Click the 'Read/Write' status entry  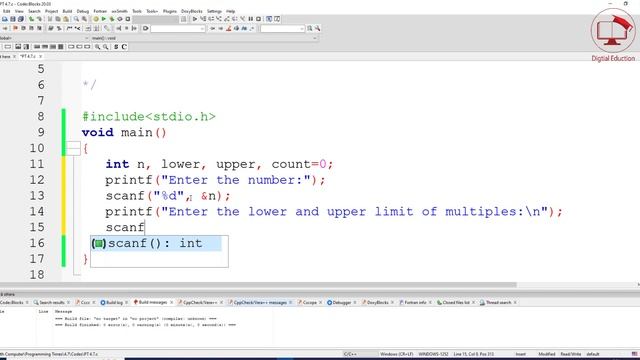(571, 354)
